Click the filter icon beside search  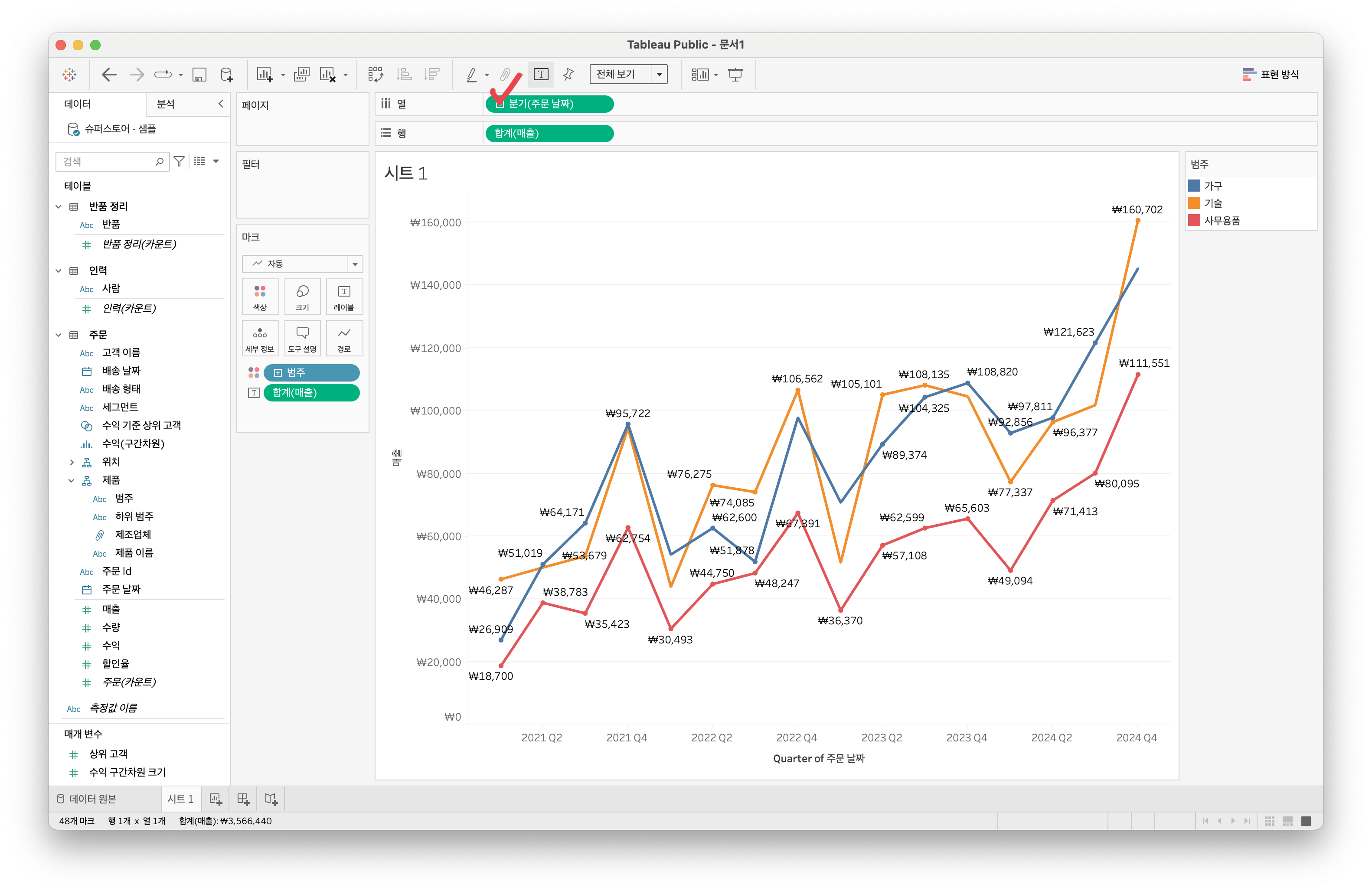179,161
